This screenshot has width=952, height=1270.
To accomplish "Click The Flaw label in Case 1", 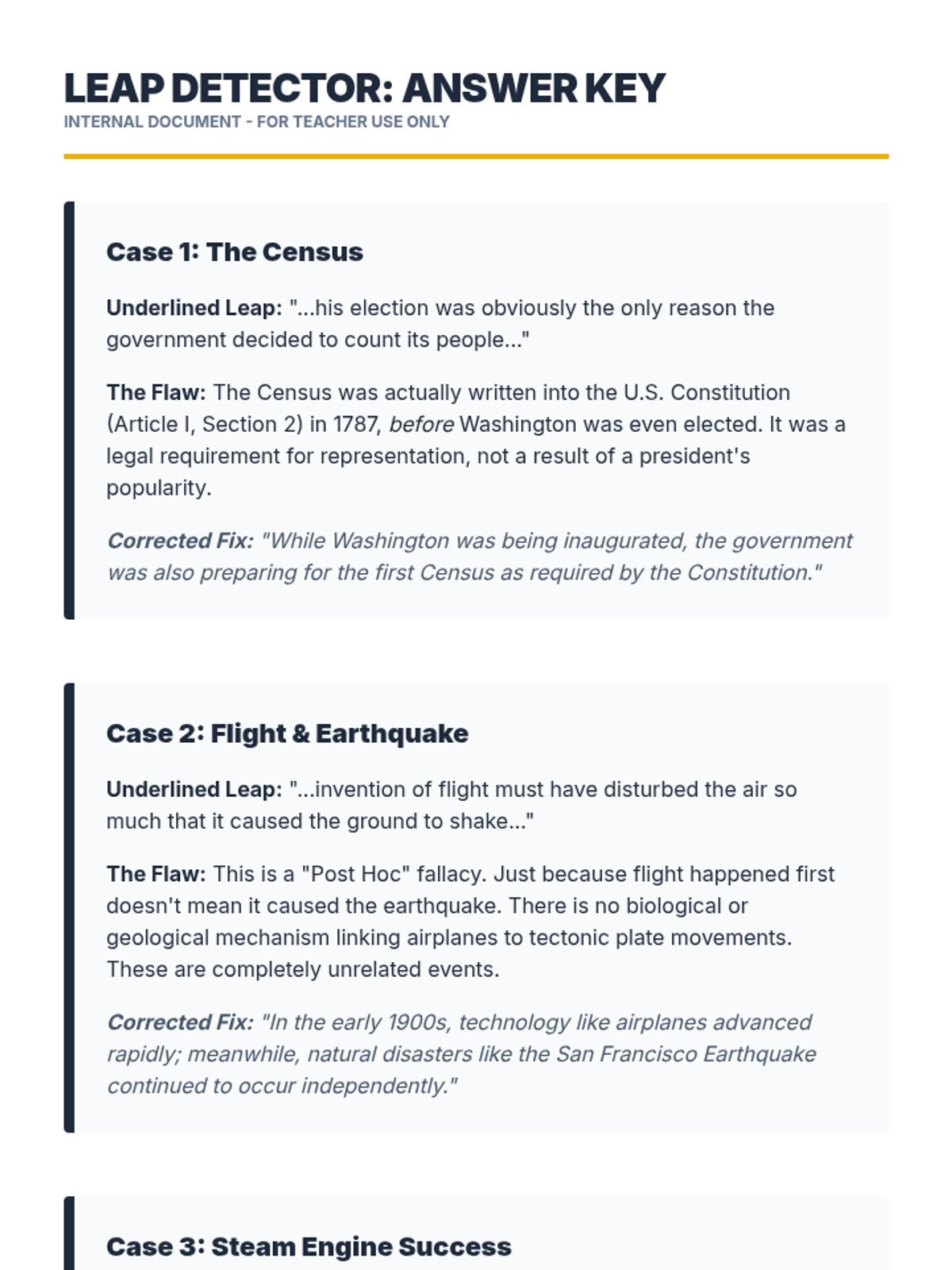I will coord(156,393).
